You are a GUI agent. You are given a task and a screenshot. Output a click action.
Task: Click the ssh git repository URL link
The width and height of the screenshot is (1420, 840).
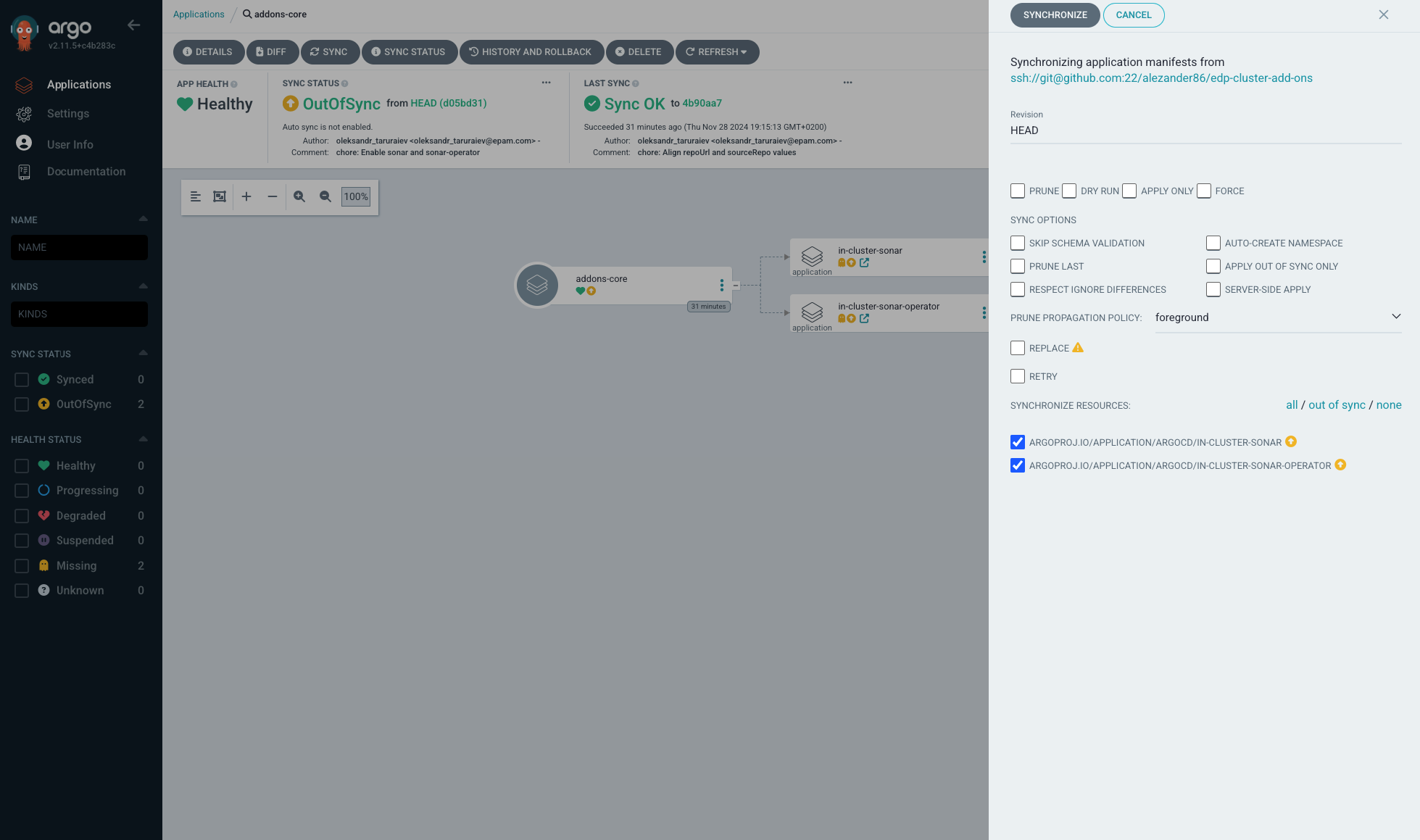pyautogui.click(x=1162, y=78)
